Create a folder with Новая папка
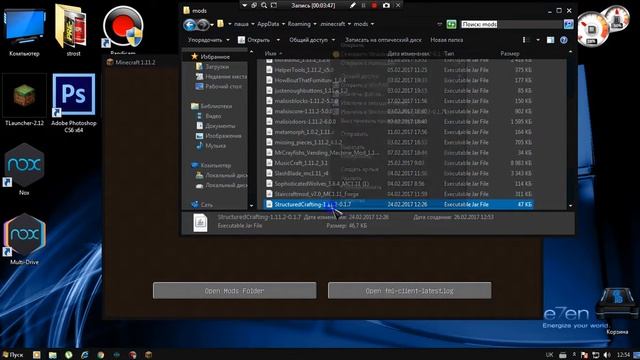 point(447,40)
